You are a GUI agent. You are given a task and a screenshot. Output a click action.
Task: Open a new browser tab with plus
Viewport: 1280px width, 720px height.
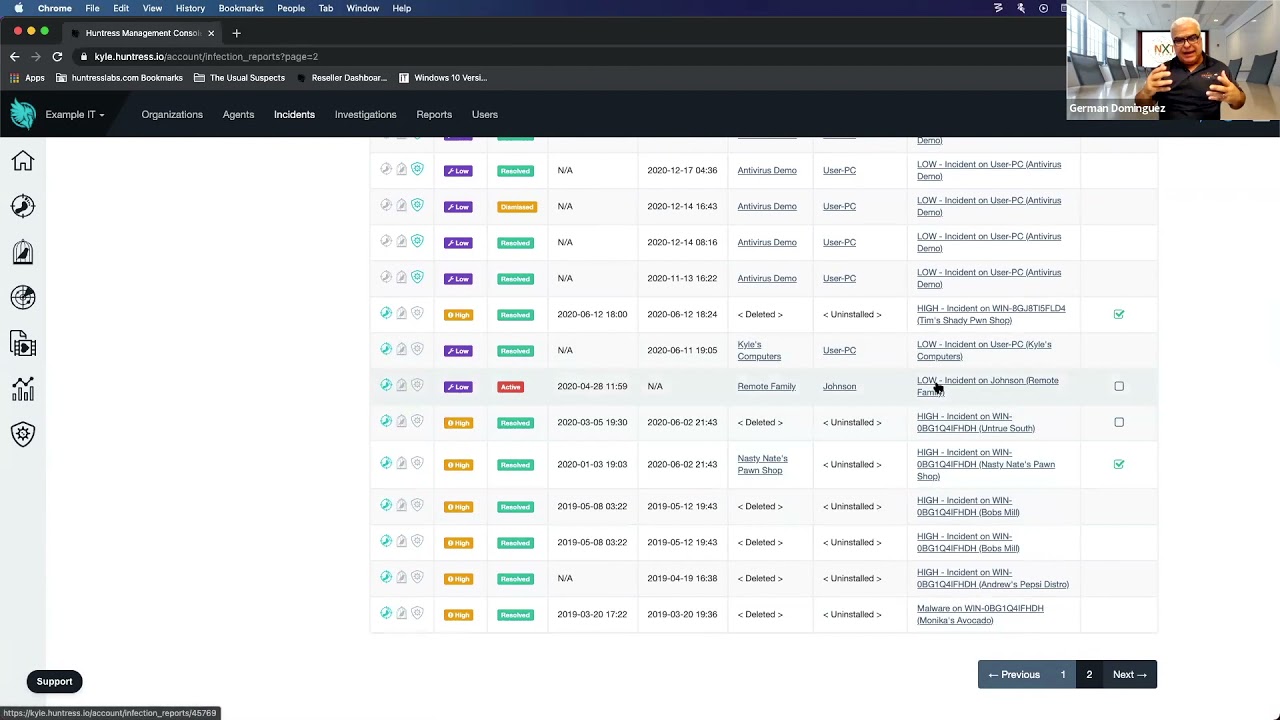[236, 33]
